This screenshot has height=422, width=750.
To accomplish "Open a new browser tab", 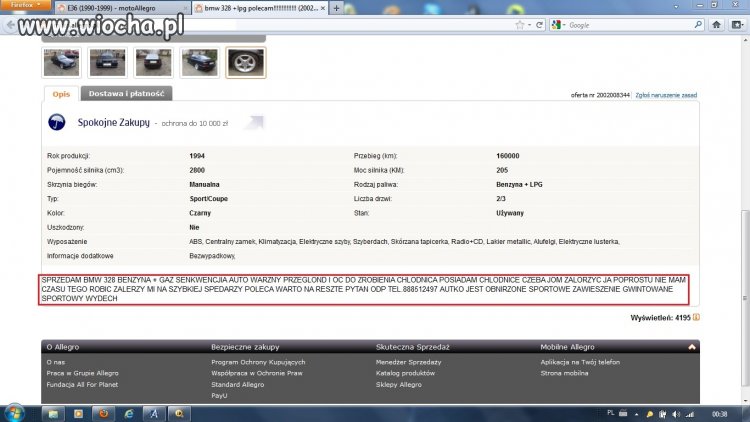I will click(x=336, y=8).
